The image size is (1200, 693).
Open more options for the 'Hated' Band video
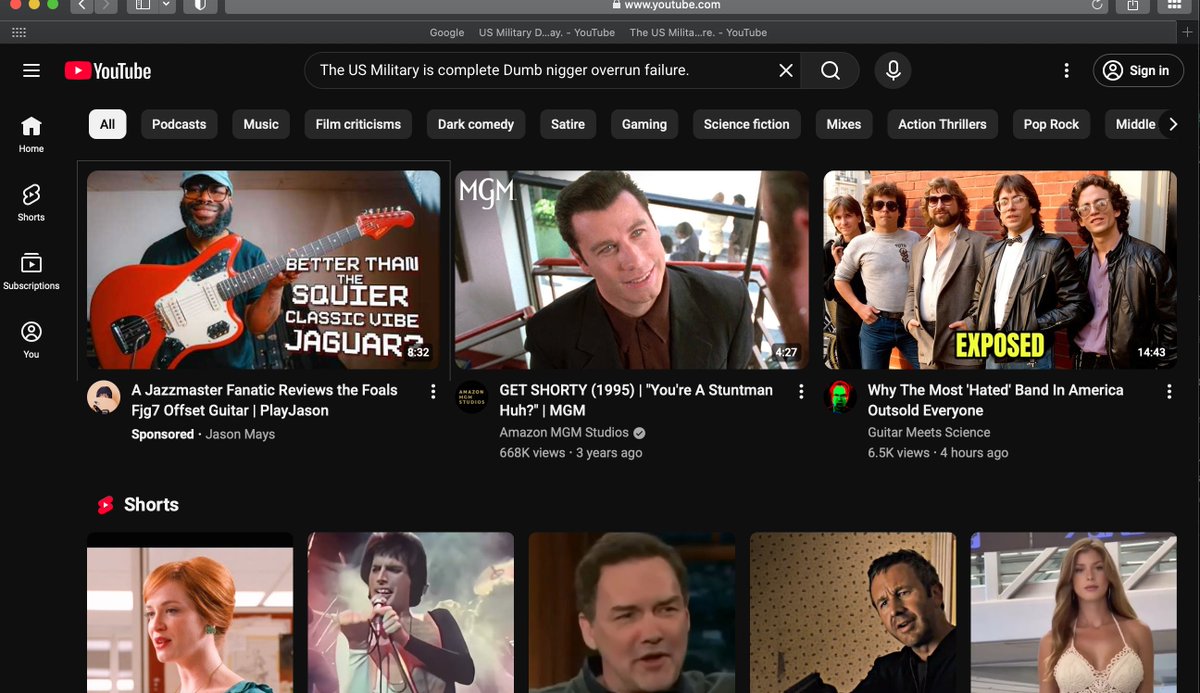[x=1169, y=392]
